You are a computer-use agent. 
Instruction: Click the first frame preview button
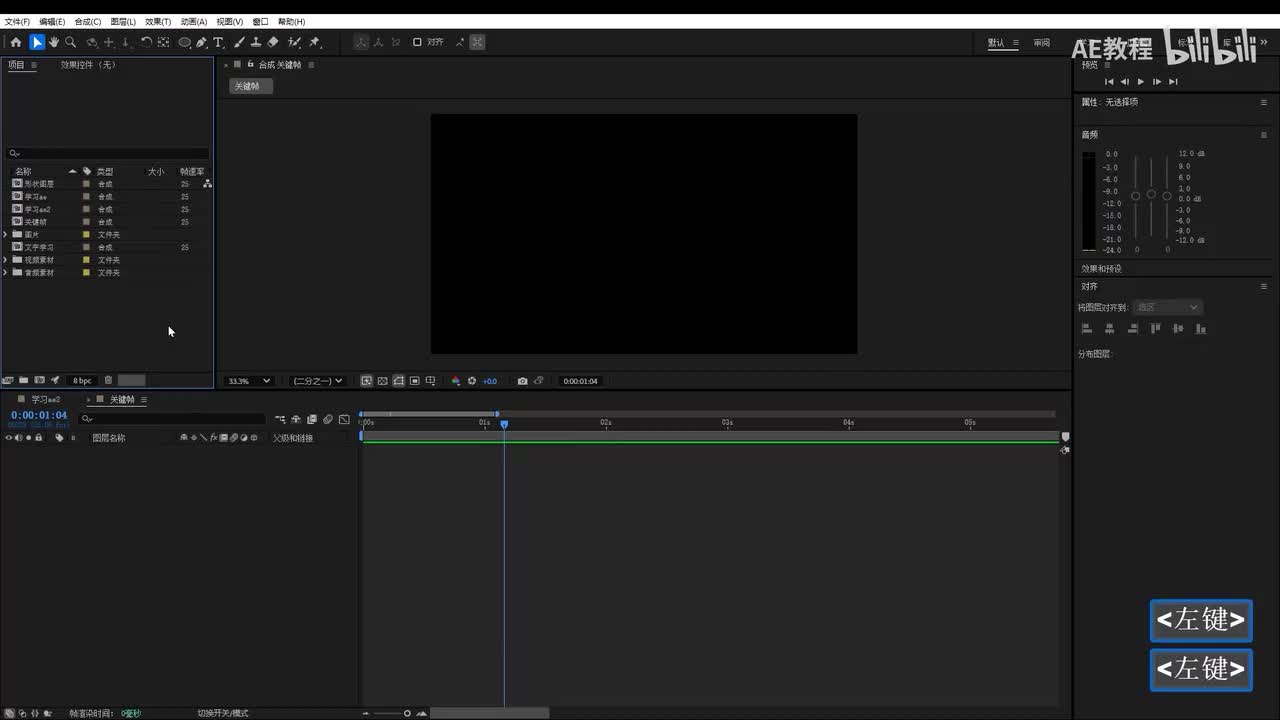pos(1109,82)
